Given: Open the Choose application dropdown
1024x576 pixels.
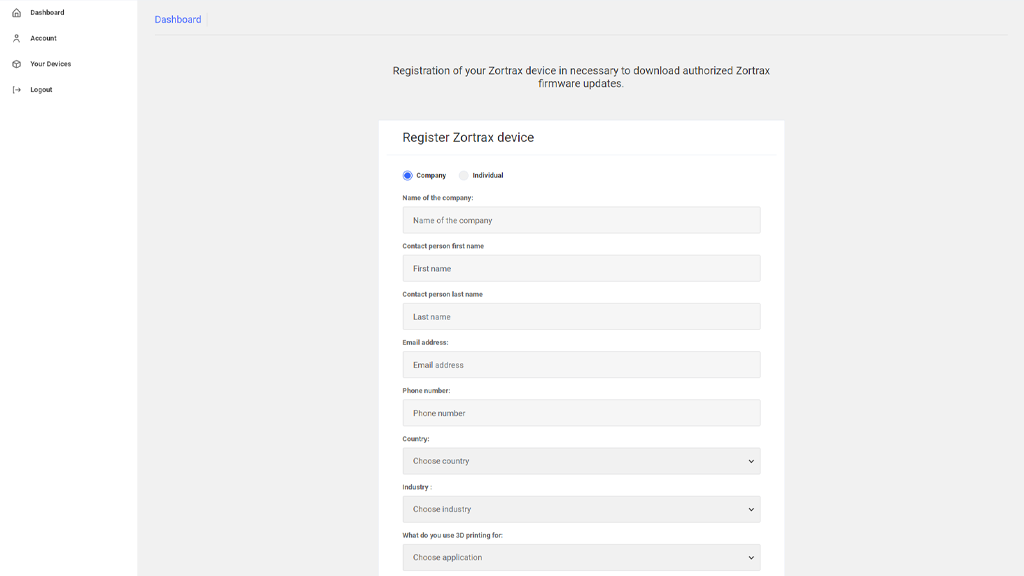Looking at the screenshot, I should click(x=580, y=557).
